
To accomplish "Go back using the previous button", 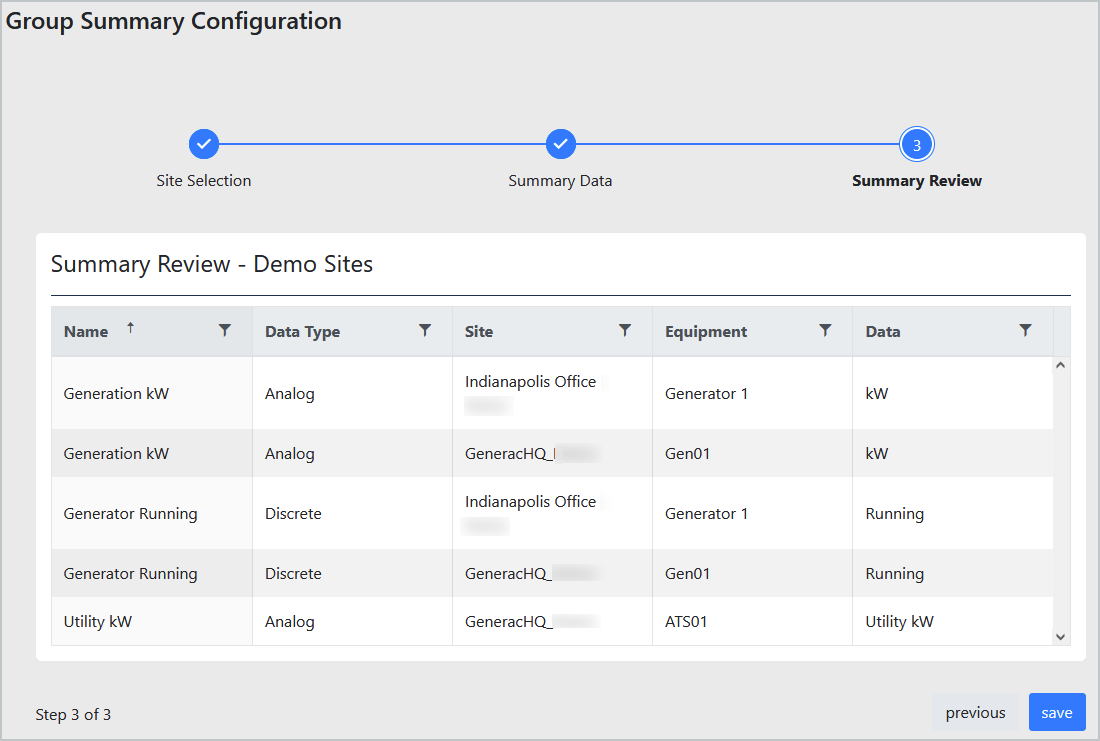I will pyautogui.click(x=975, y=712).
